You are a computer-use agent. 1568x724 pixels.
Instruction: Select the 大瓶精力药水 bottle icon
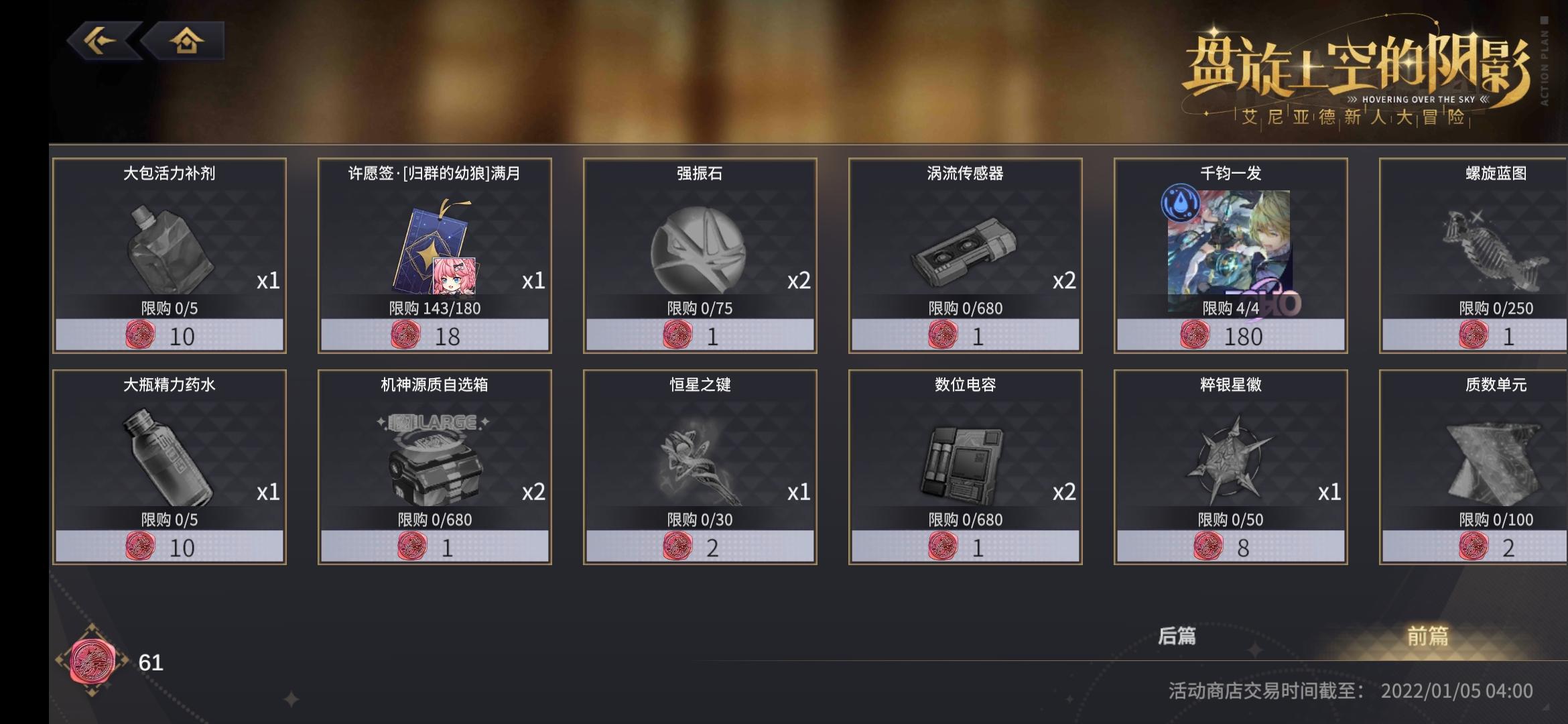click(x=168, y=457)
